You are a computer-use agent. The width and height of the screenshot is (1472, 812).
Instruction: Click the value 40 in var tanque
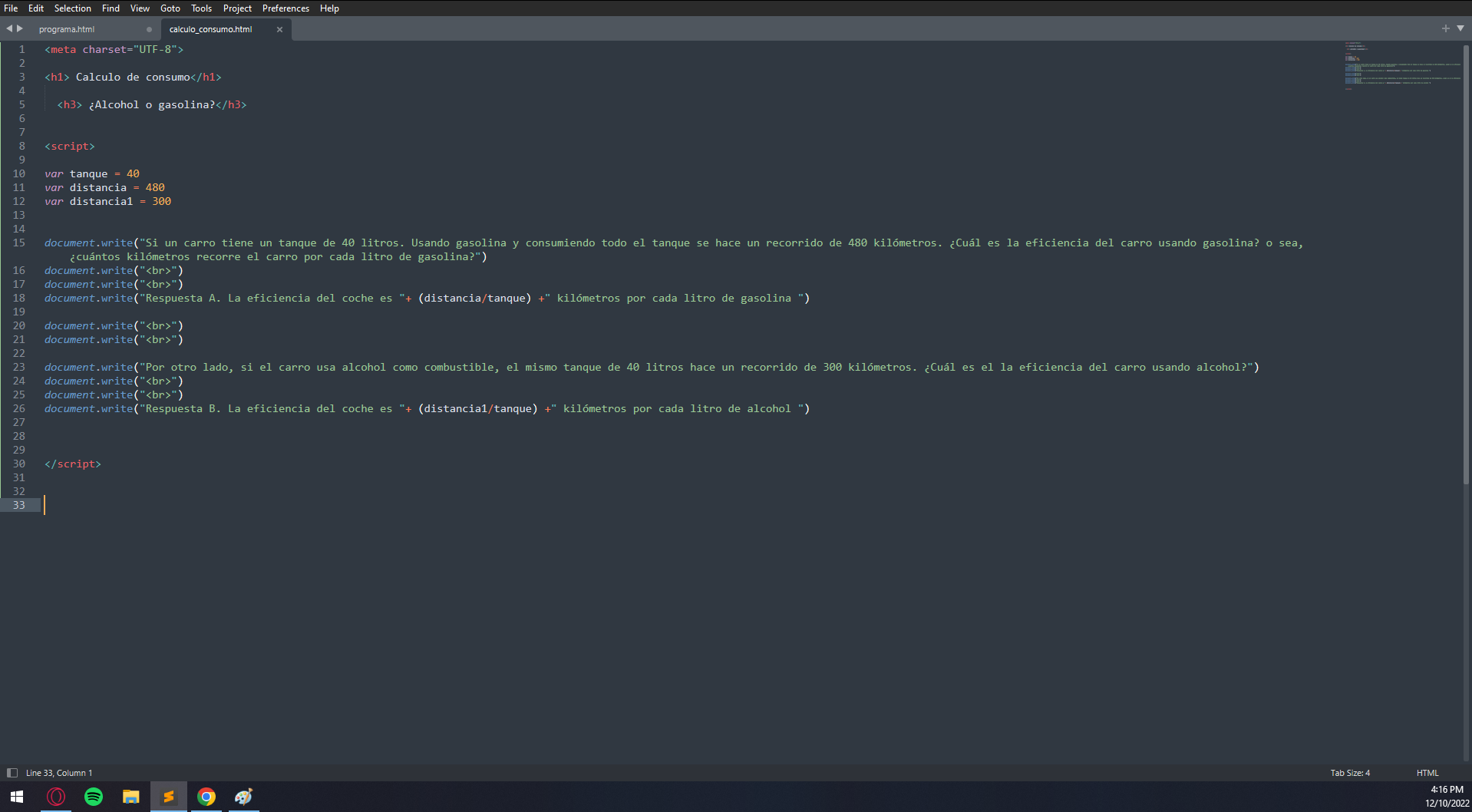[133, 173]
